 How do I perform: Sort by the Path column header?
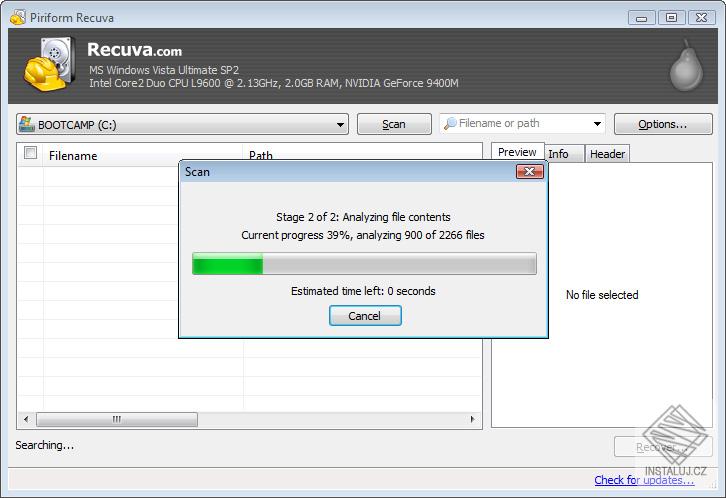click(x=362, y=156)
